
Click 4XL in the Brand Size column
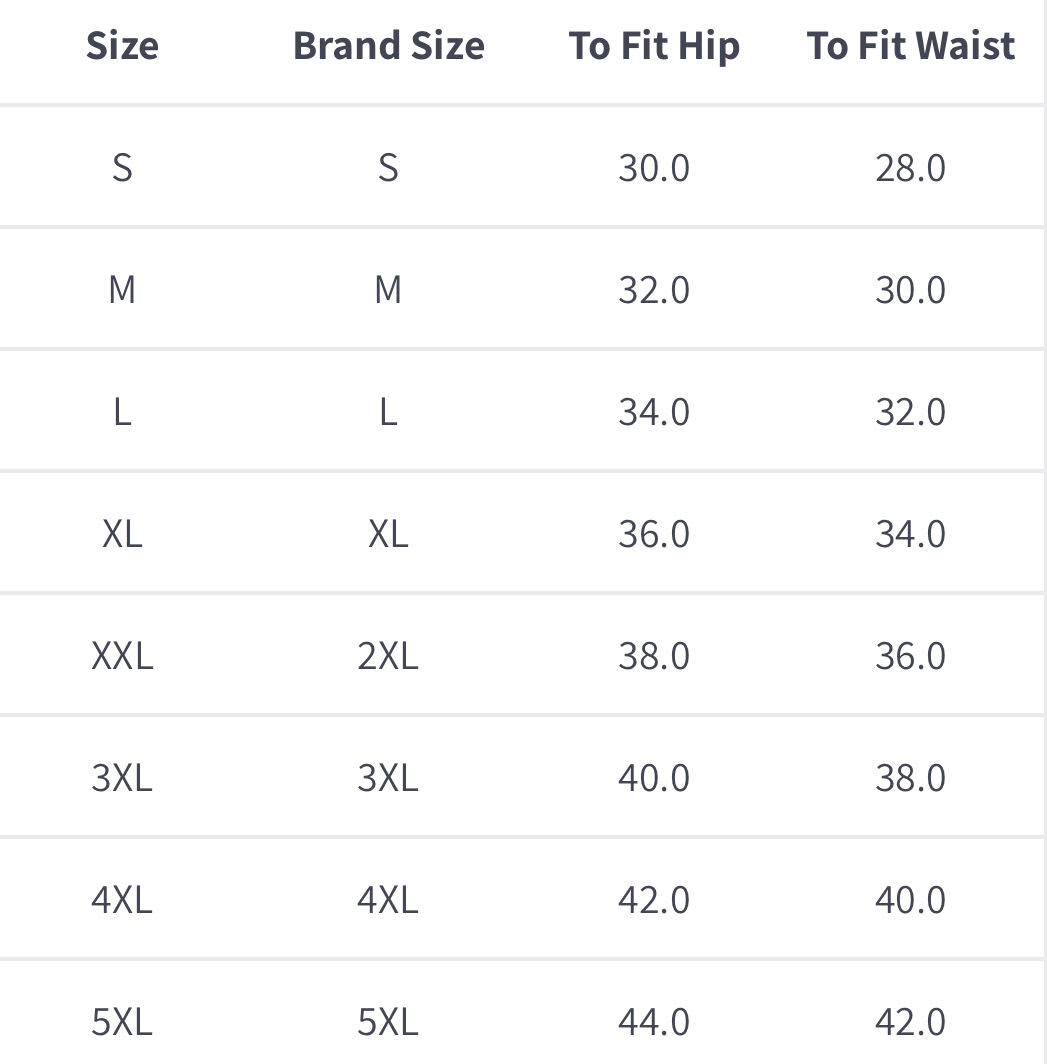[x=388, y=900]
